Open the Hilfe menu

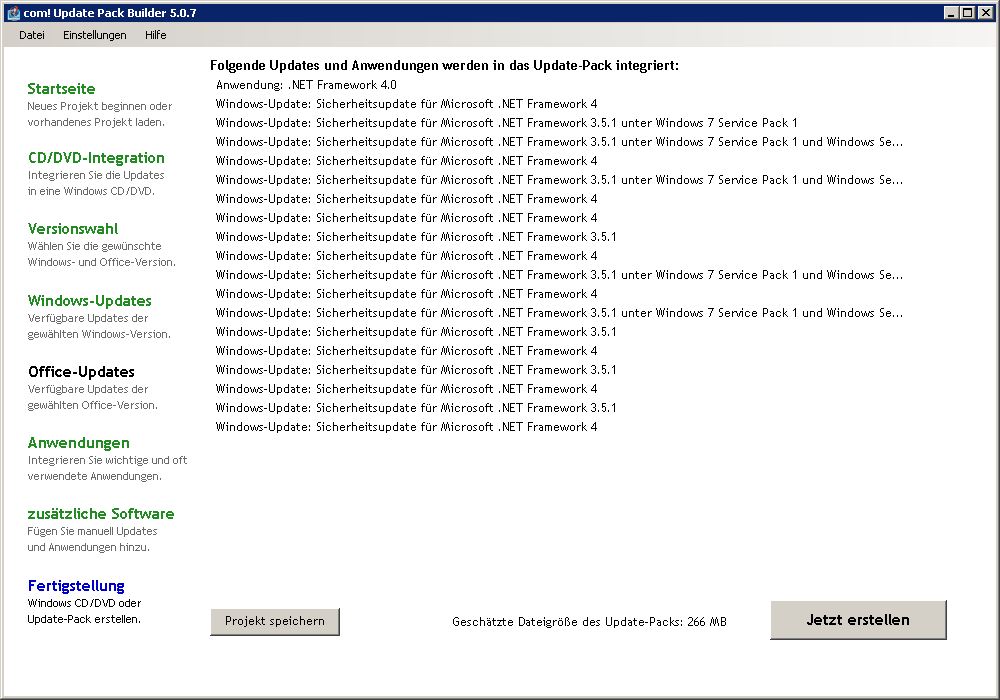coord(156,35)
